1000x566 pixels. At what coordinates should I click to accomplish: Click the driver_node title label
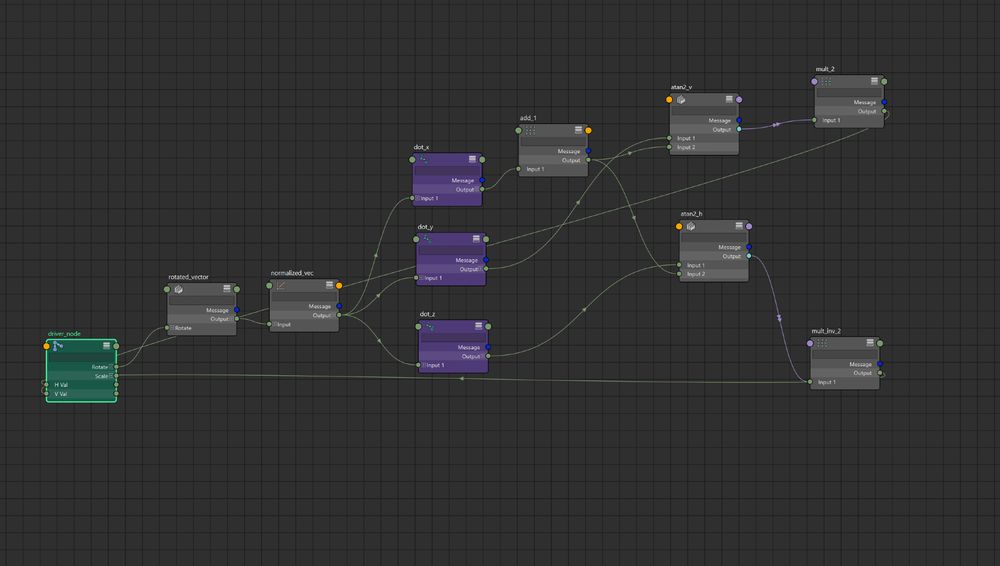(64, 334)
